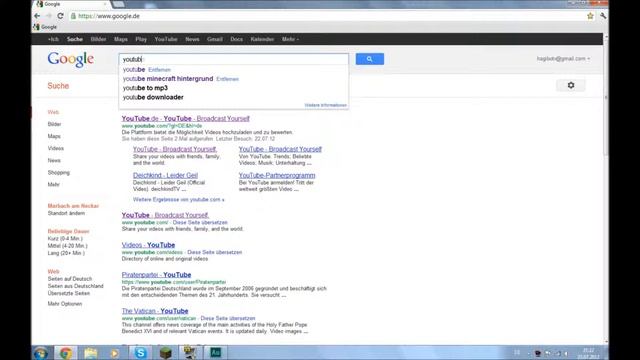Filter by News in left sidebar
This screenshot has height=360, width=640.
(54, 160)
